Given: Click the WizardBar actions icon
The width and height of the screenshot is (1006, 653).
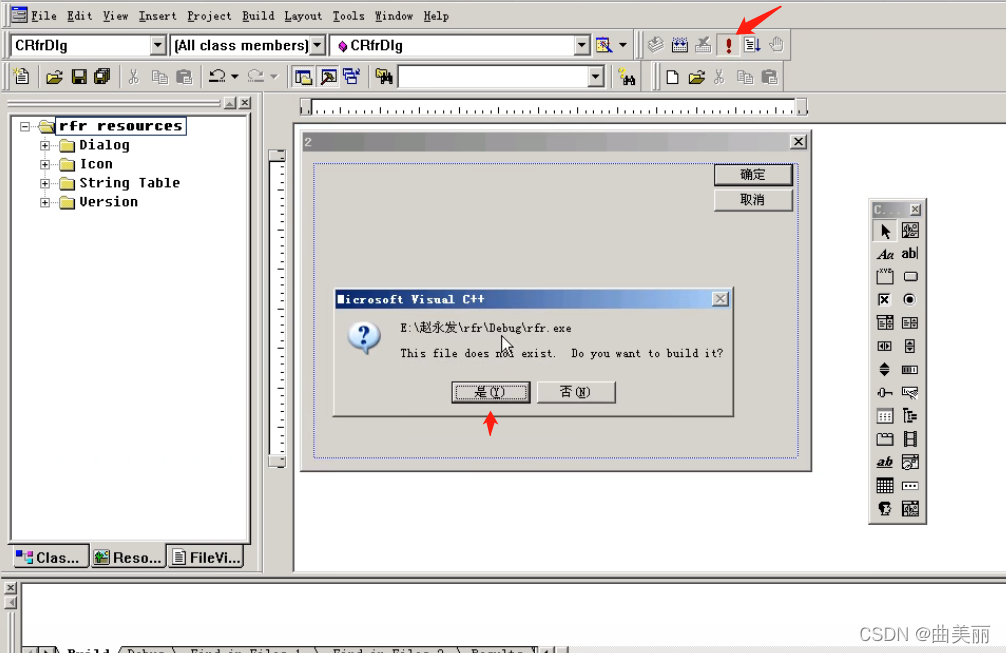Looking at the screenshot, I should pyautogui.click(x=604, y=45).
